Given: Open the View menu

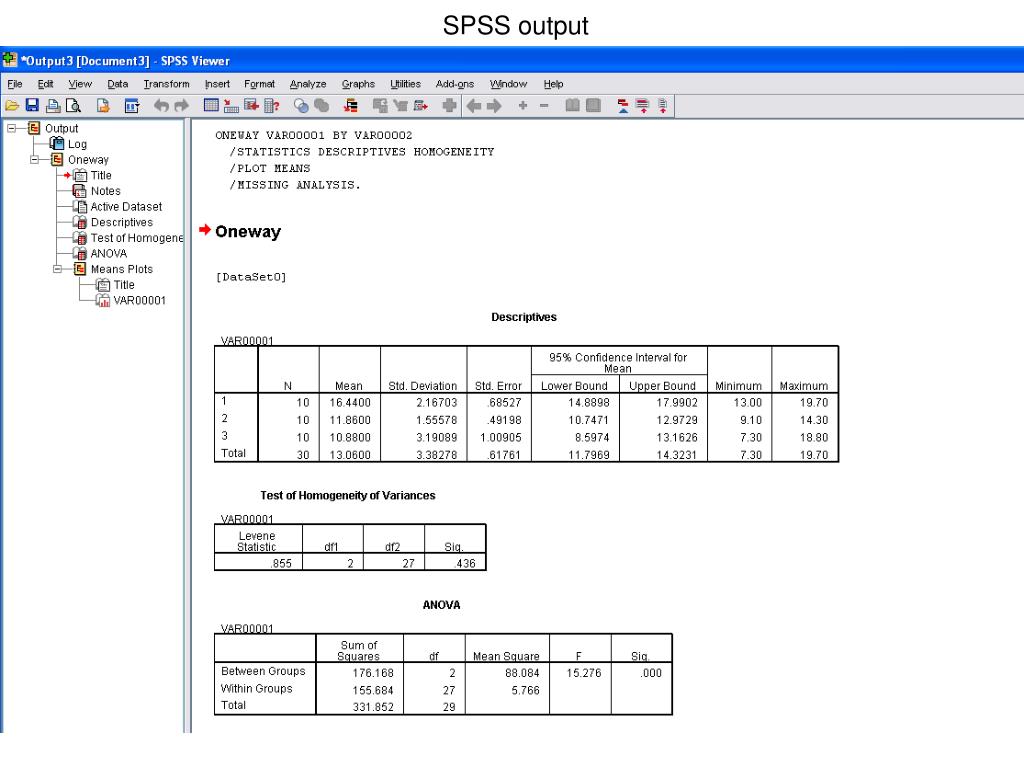Looking at the screenshot, I should point(80,84).
